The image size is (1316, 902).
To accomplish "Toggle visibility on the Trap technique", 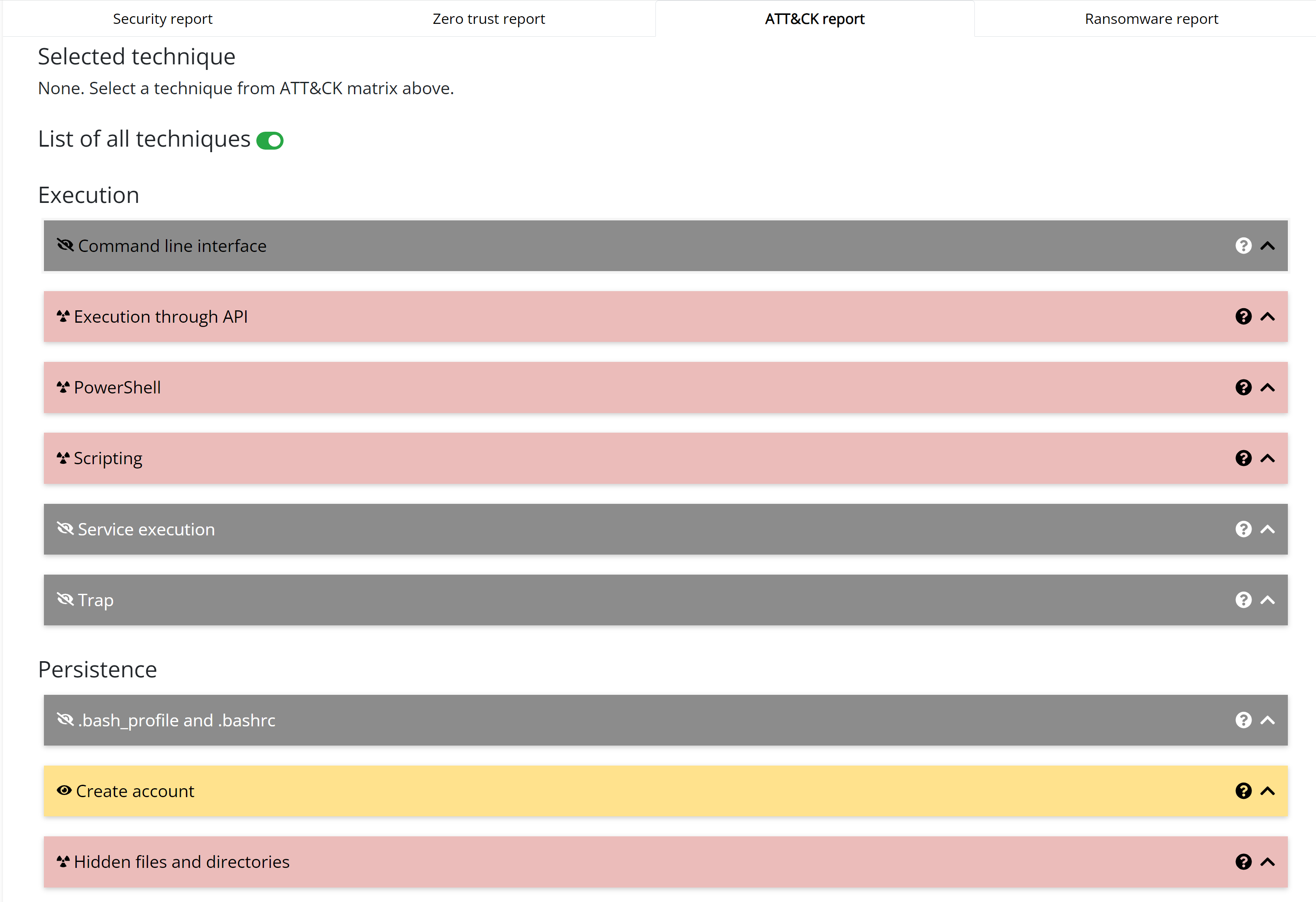I will click(x=64, y=598).
